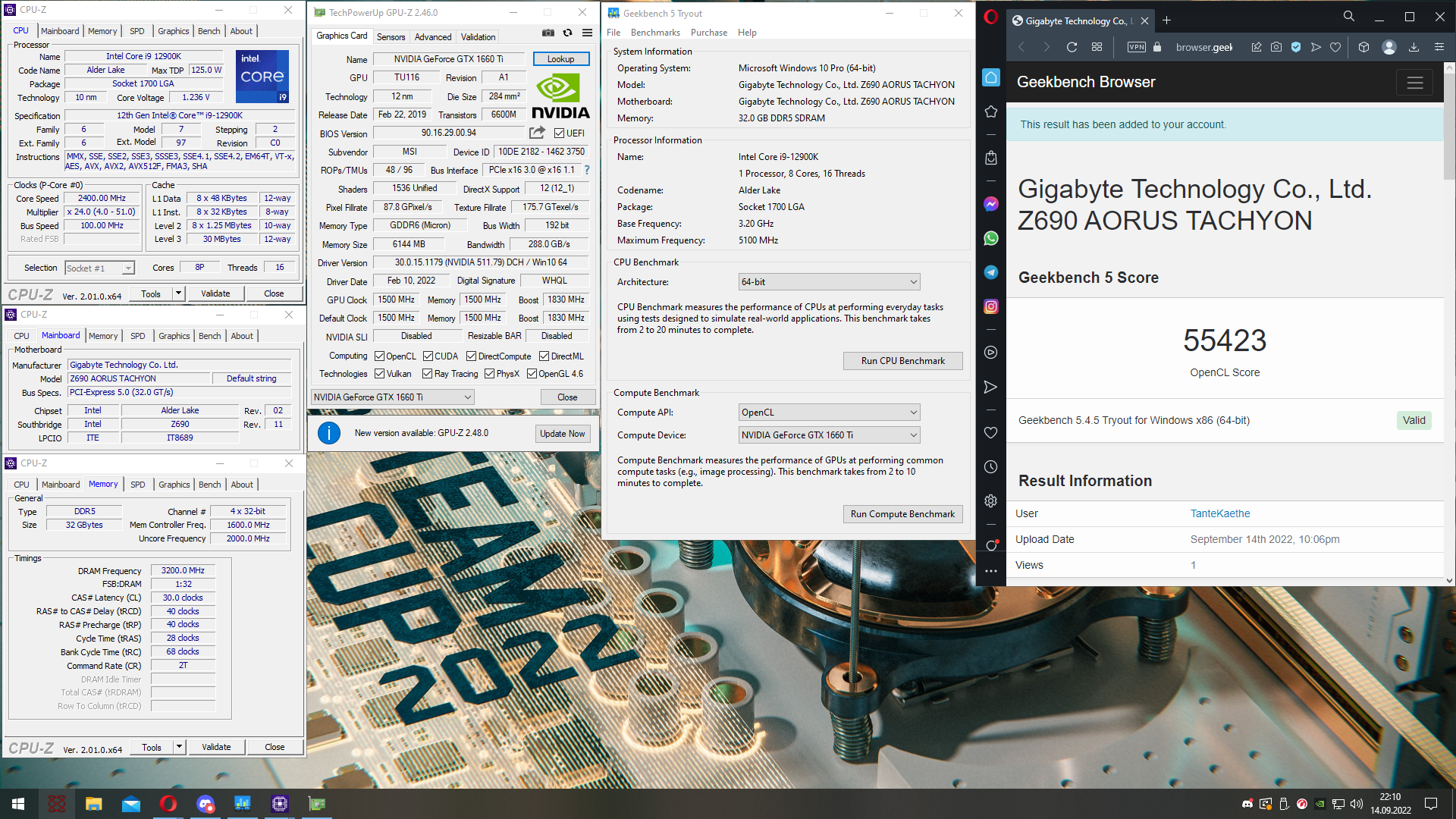Open the Benchmarks menu in Geekbench
This screenshot has width=1456, height=819.
coord(655,33)
